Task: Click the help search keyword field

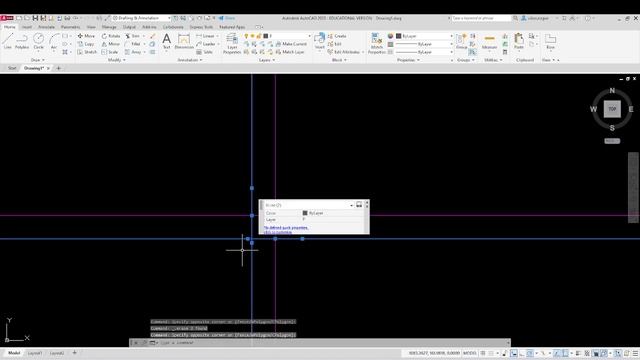Action: (480, 18)
